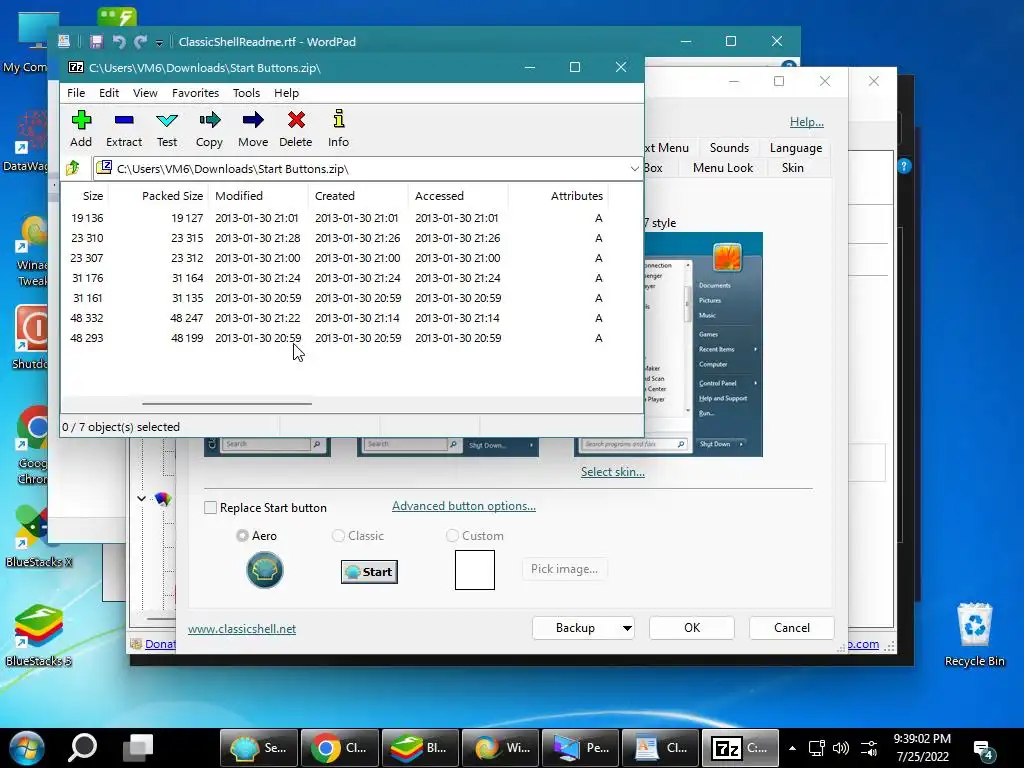
Task: Click the WordPad save icon in title bar
Action: tap(97, 42)
